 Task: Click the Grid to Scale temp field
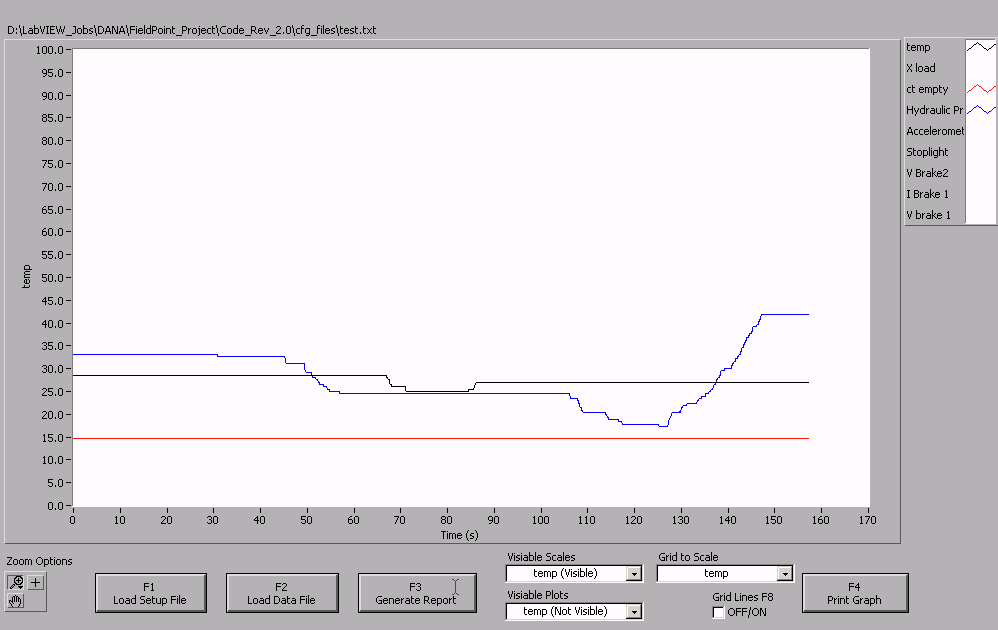coord(717,573)
